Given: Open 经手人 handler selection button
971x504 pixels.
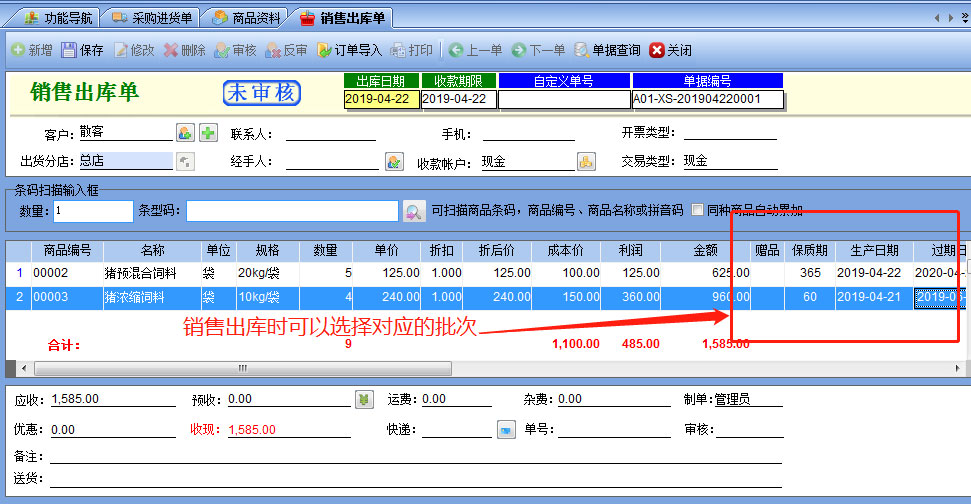Looking at the screenshot, I should tap(394, 161).
